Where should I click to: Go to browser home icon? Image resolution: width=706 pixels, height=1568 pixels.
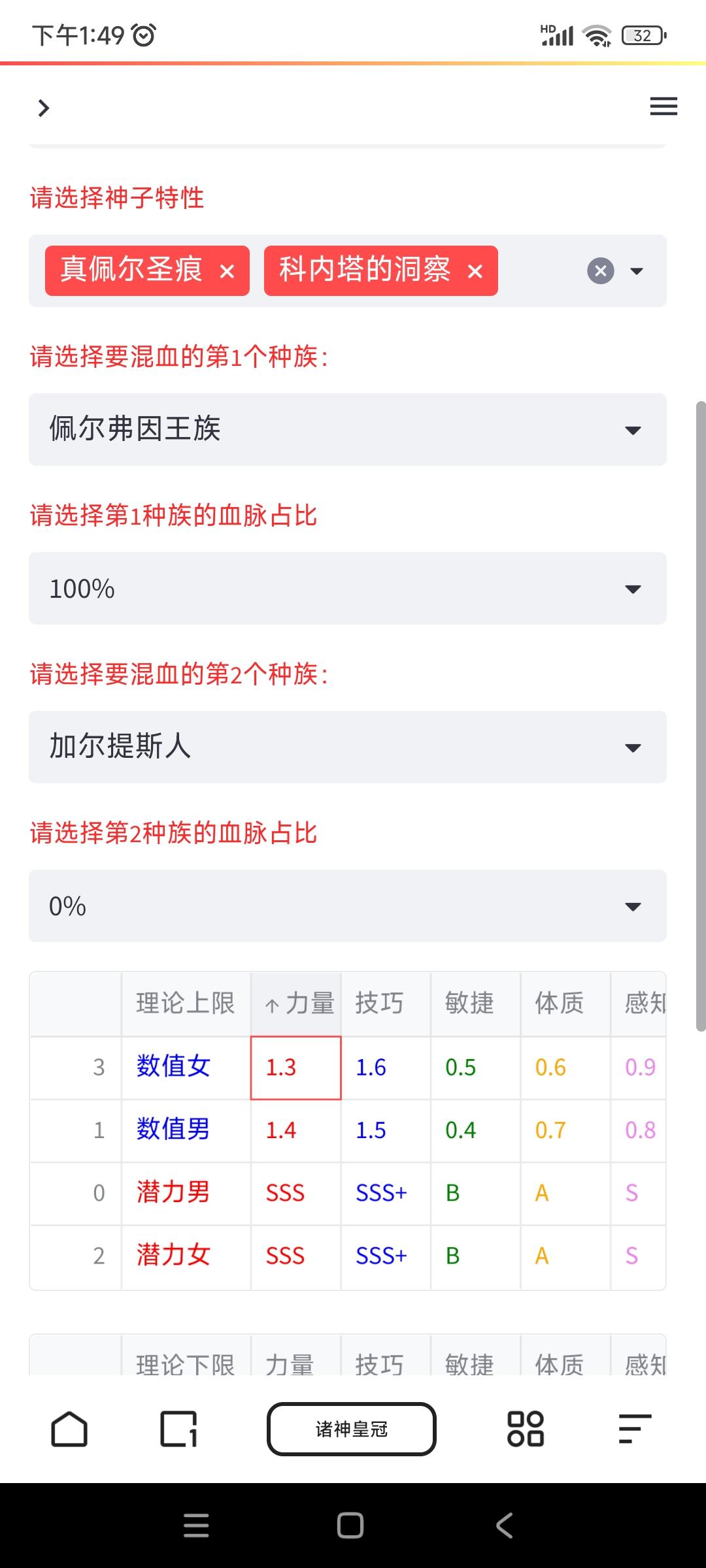point(69,1429)
